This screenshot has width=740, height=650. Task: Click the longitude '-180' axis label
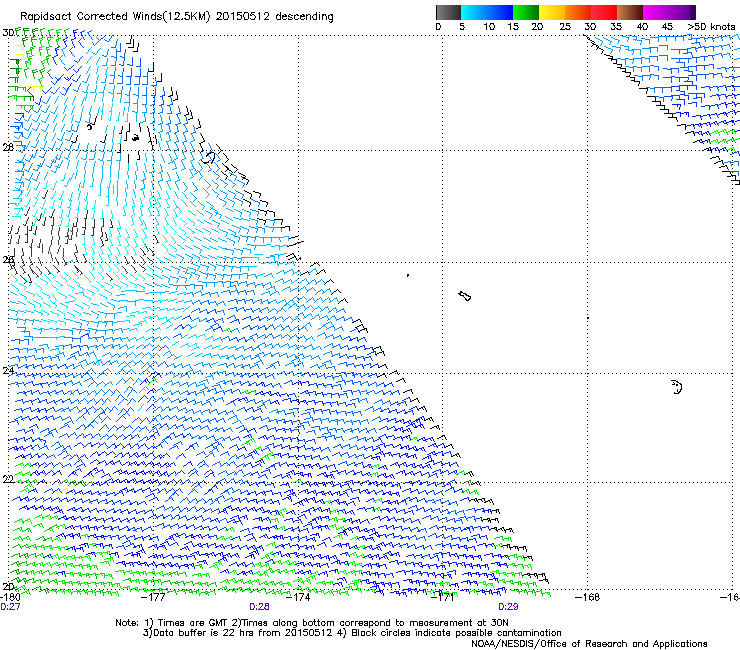(10, 597)
